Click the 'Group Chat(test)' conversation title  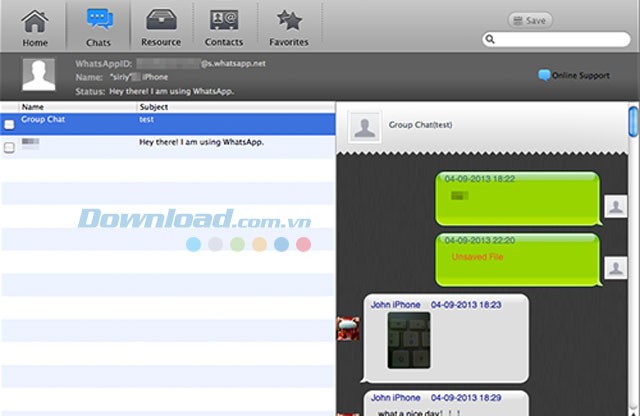(x=420, y=125)
